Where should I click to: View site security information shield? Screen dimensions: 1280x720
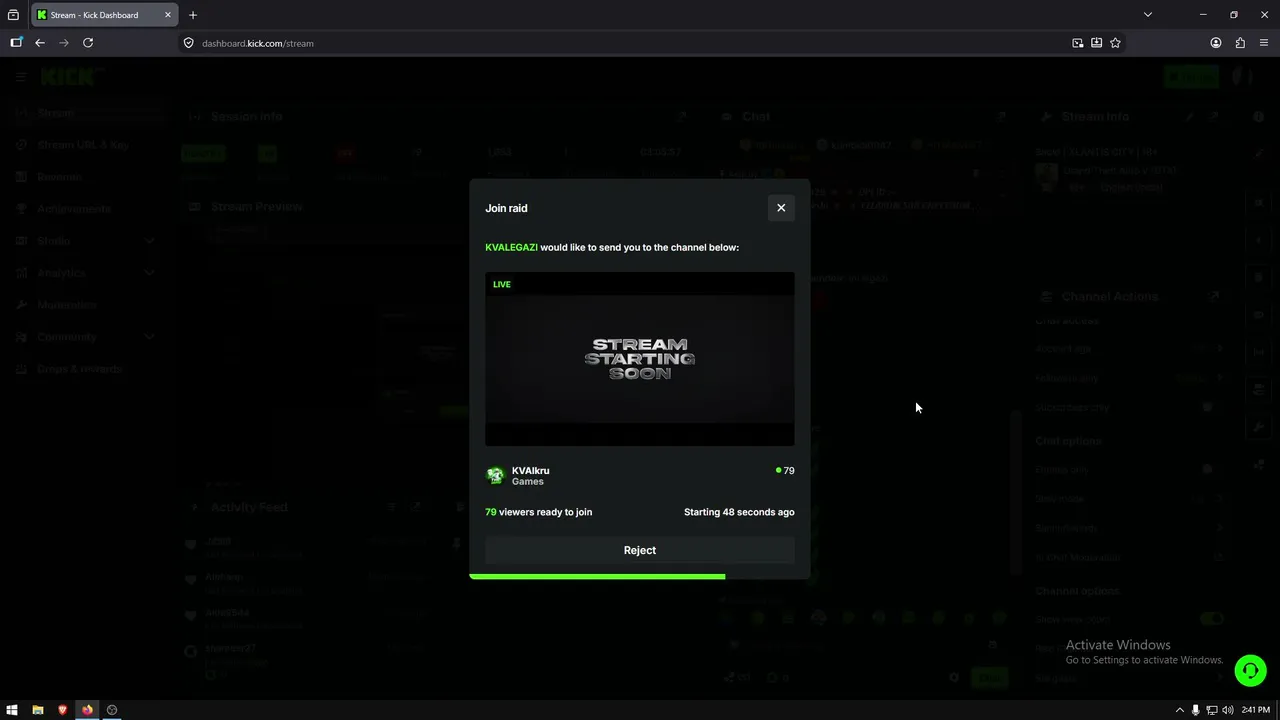point(188,43)
